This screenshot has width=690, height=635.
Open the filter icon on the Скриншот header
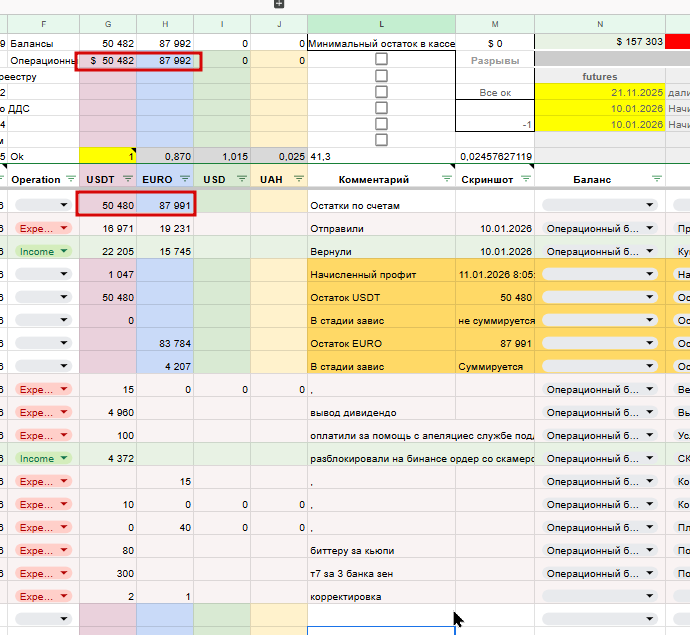[x=525, y=179]
